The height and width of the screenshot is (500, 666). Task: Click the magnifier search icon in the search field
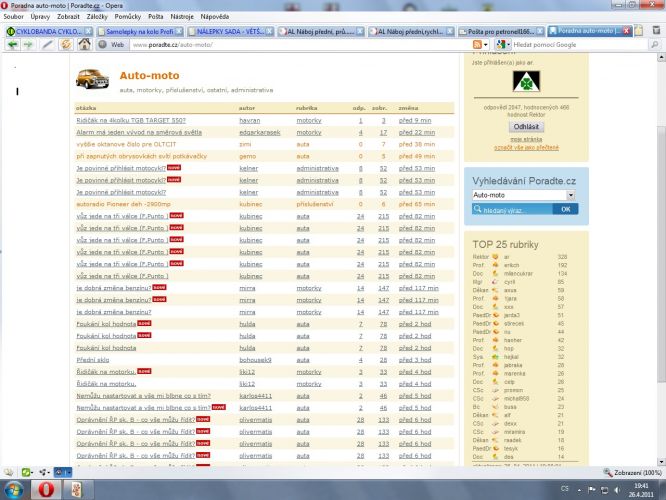coord(655,44)
